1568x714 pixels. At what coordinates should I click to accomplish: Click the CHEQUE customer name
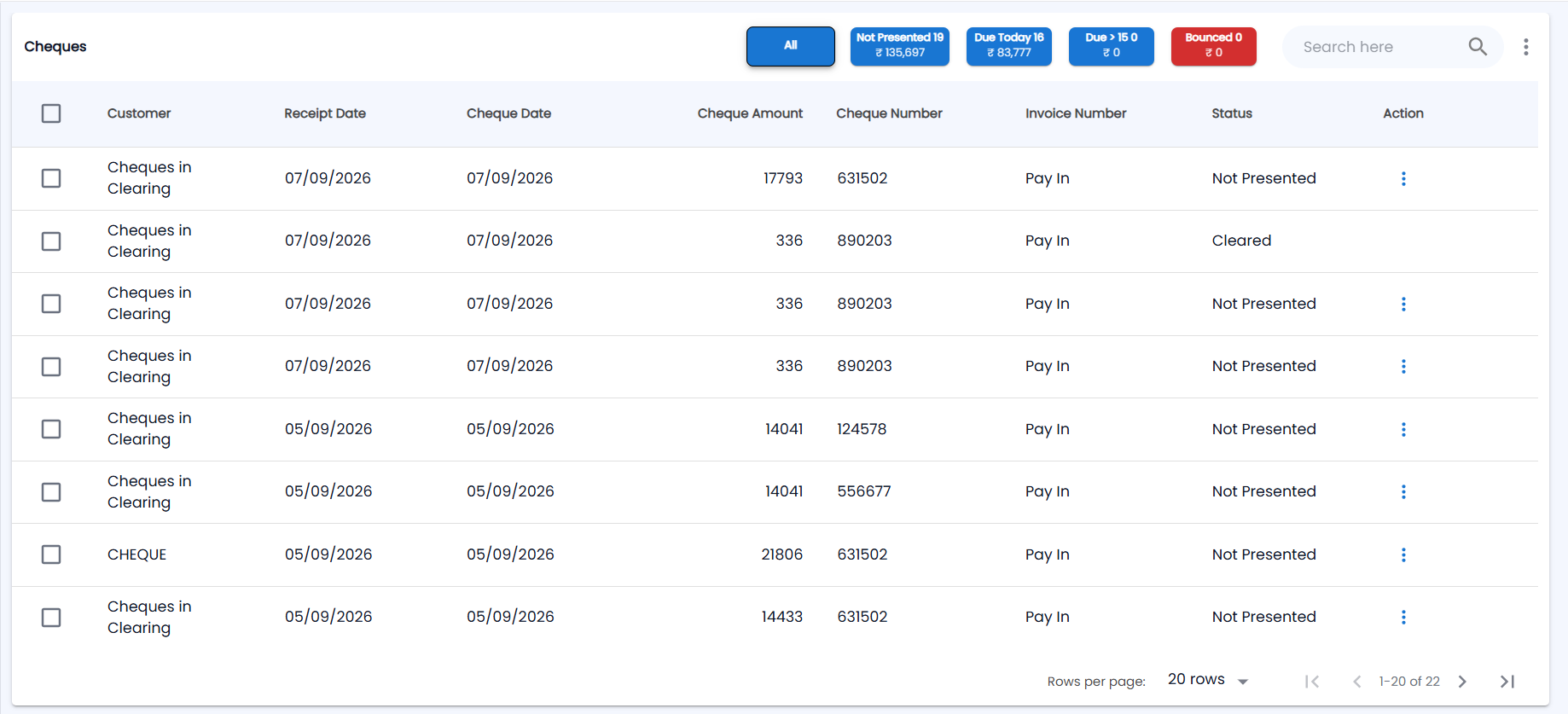pyautogui.click(x=136, y=554)
